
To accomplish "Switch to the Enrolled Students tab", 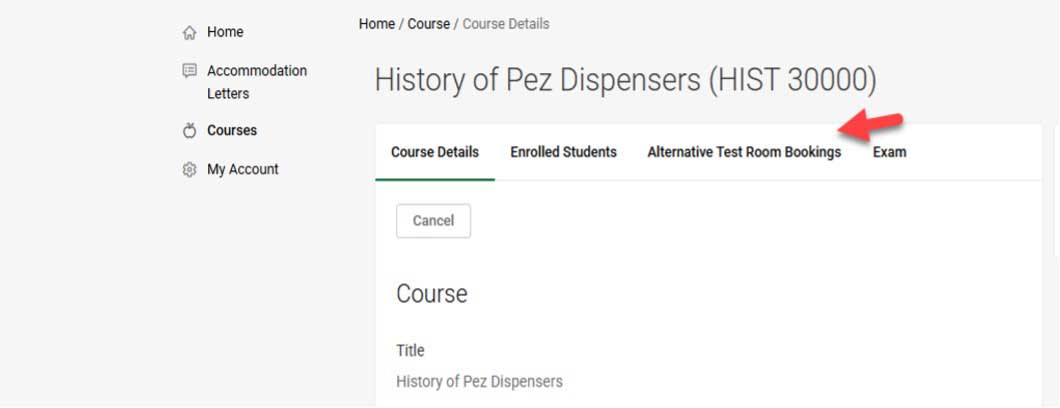I will [x=563, y=153].
